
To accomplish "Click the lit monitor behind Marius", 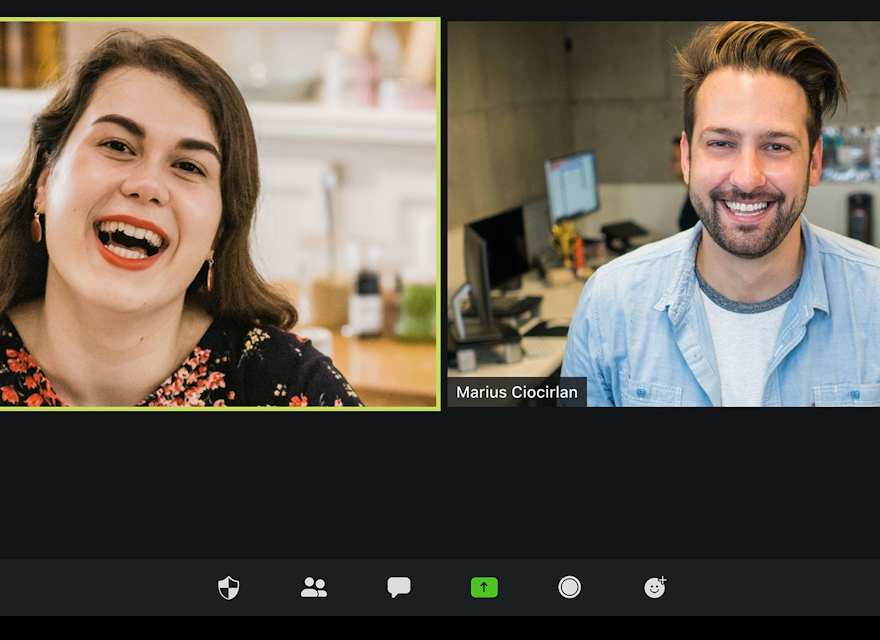I will pyautogui.click(x=571, y=185).
